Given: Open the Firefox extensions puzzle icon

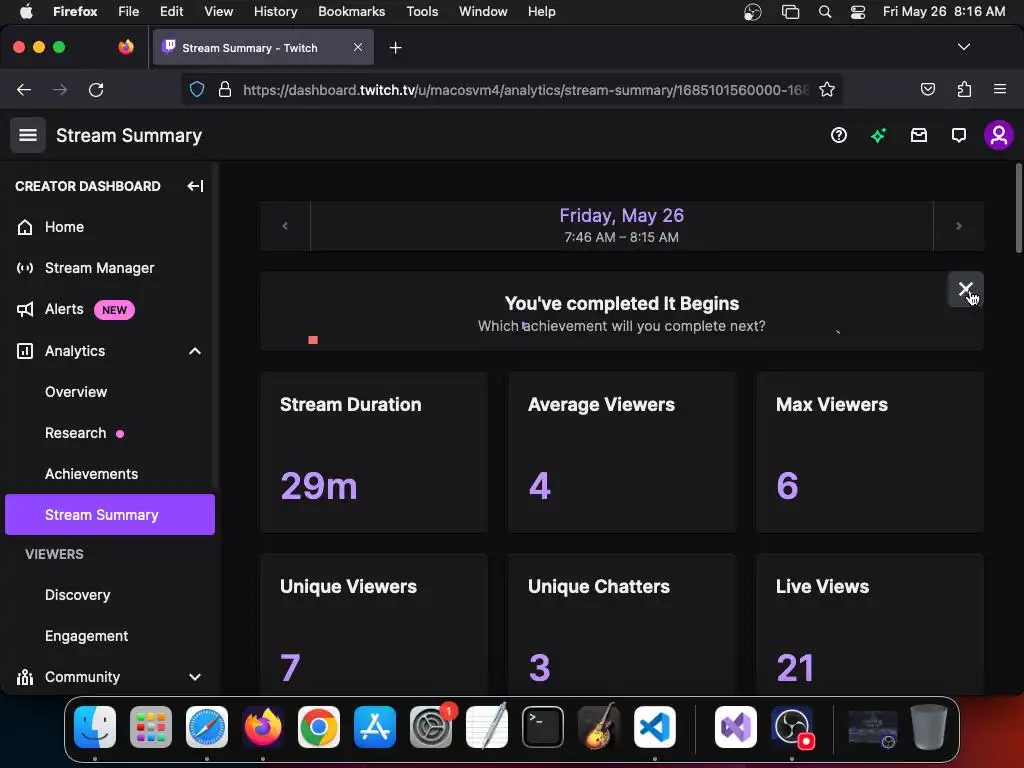Looking at the screenshot, I should (964, 89).
